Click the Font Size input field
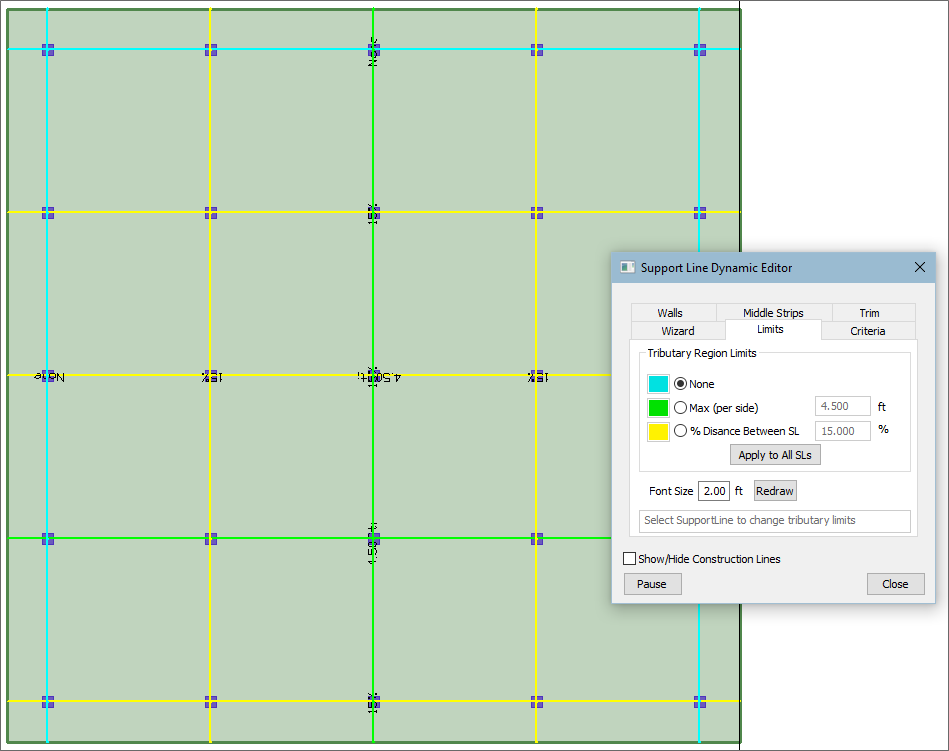The image size is (949, 751). [x=714, y=491]
